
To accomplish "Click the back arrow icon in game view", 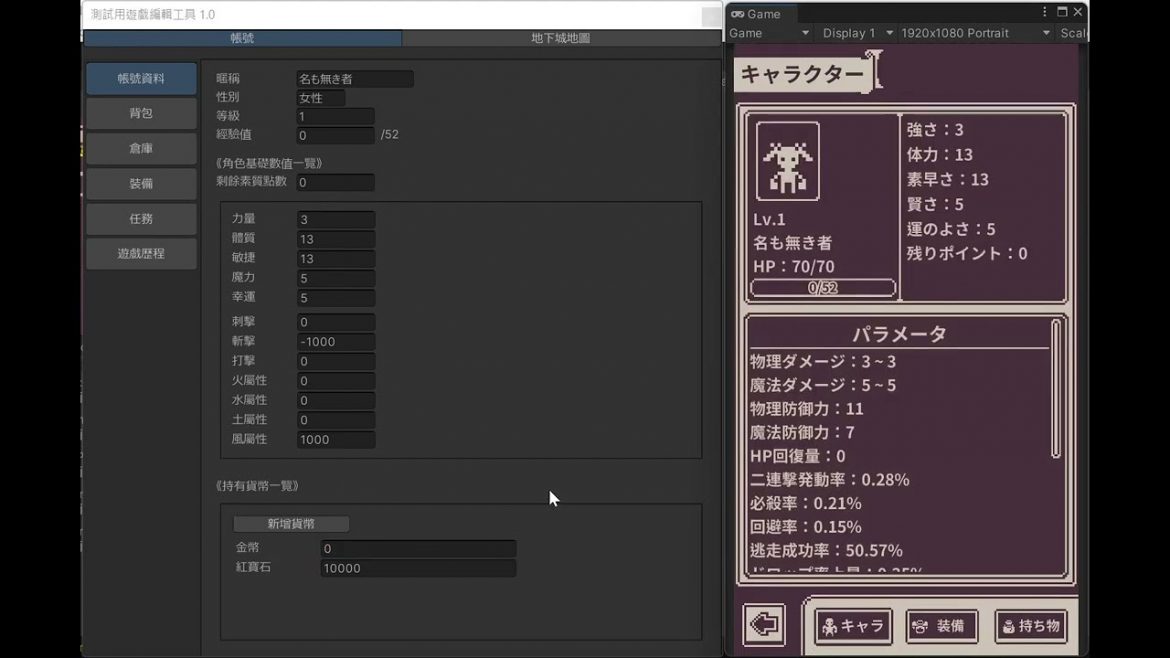I will tap(764, 626).
